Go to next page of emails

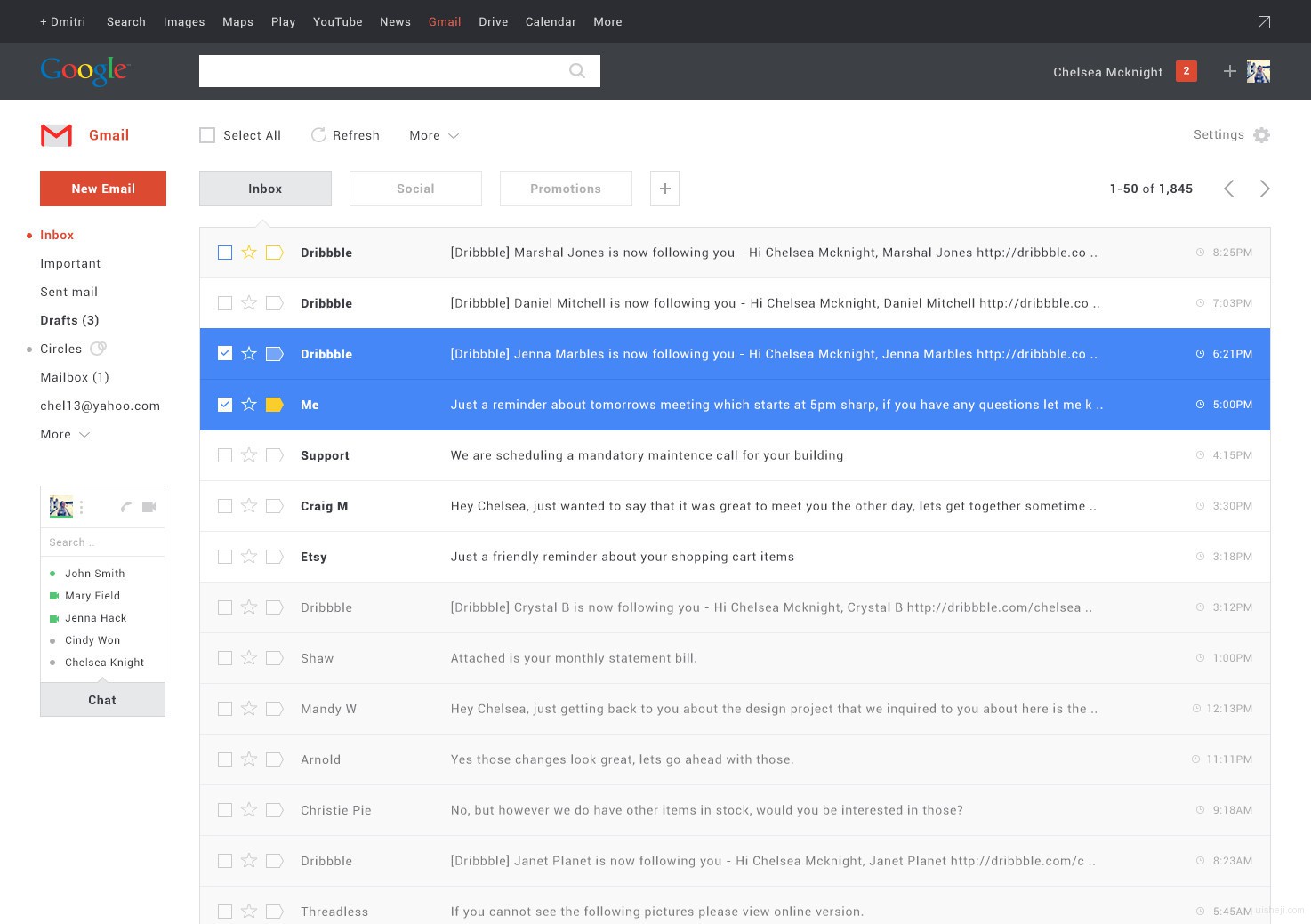click(1264, 189)
